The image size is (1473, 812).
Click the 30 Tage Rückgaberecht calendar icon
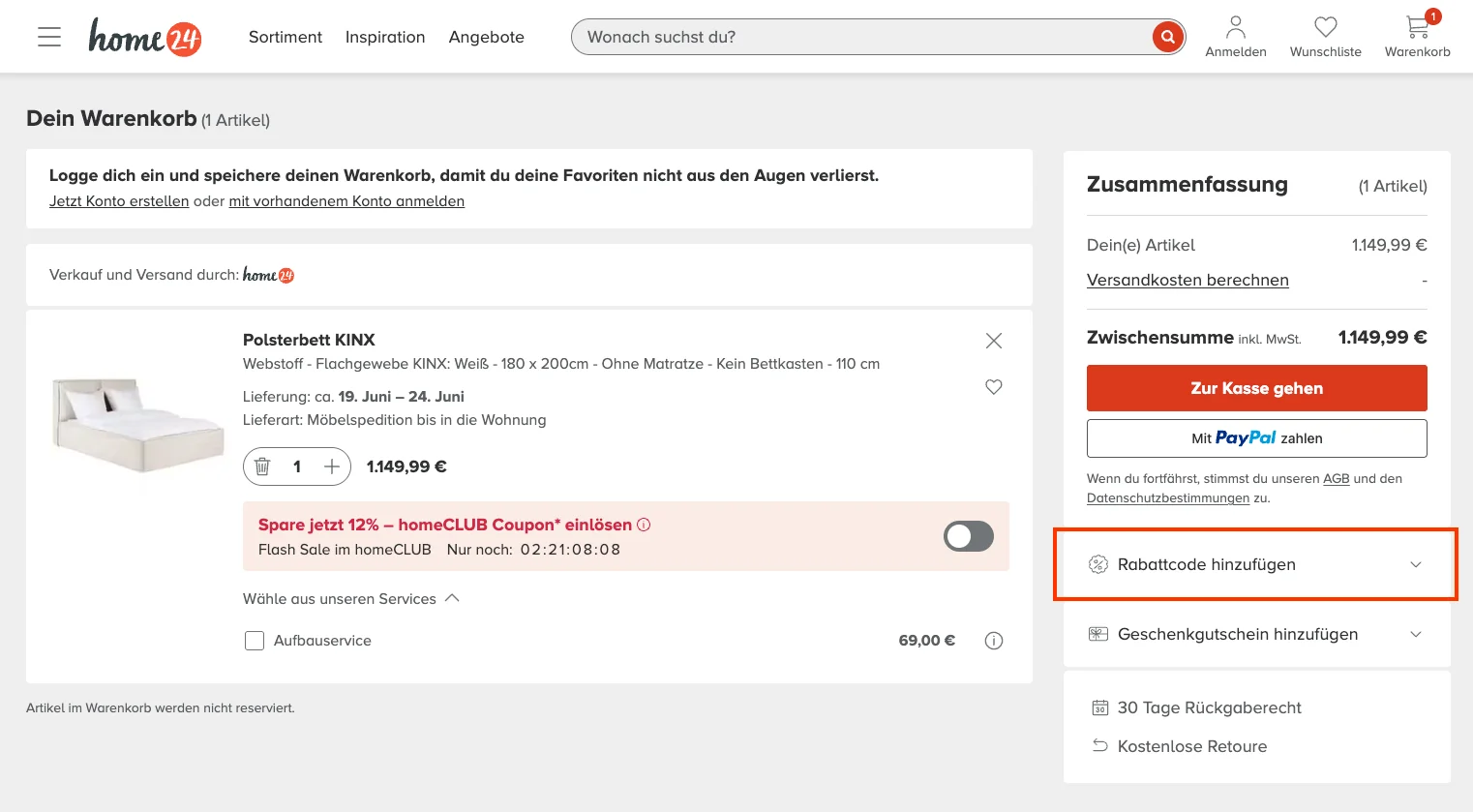pyautogui.click(x=1100, y=707)
